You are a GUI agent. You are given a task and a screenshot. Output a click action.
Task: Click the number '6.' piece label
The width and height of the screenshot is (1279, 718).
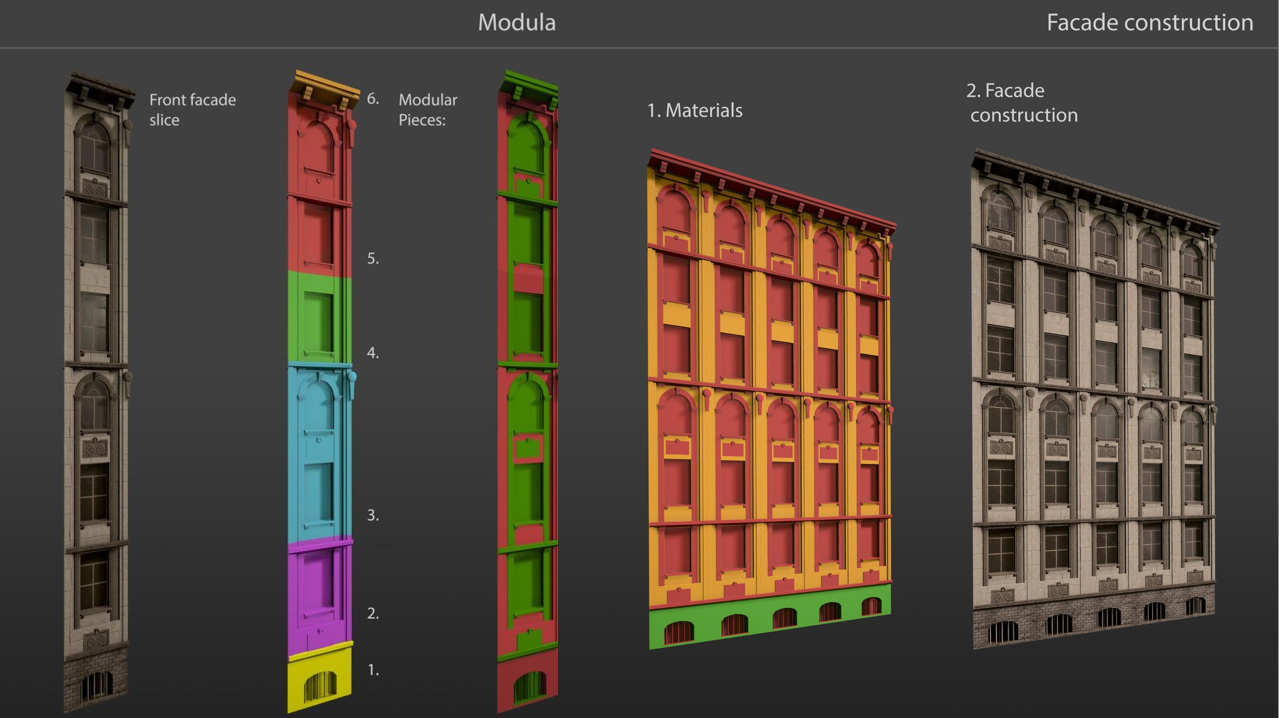click(x=373, y=99)
